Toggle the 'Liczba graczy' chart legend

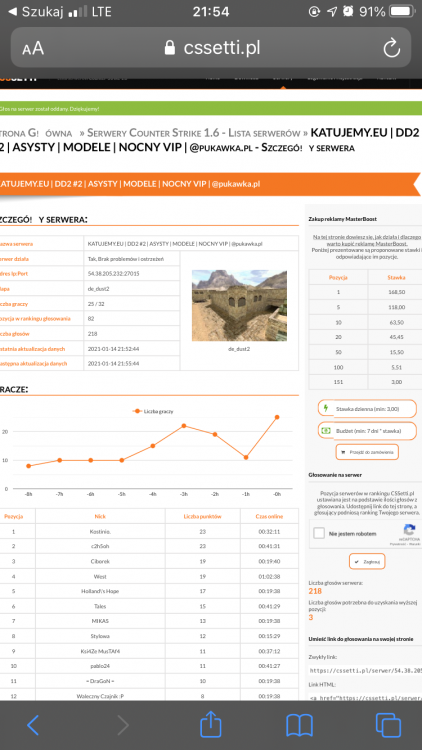click(x=154, y=411)
